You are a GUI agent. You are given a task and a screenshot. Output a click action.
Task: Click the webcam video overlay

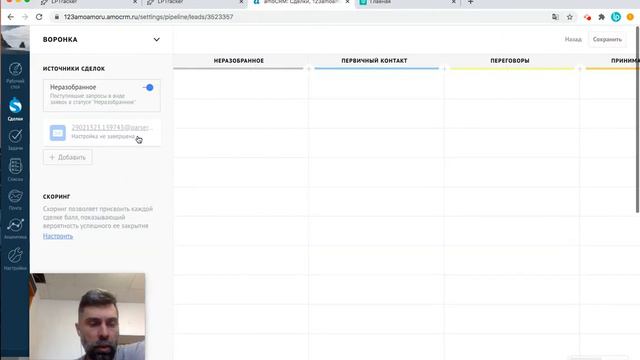(87, 316)
